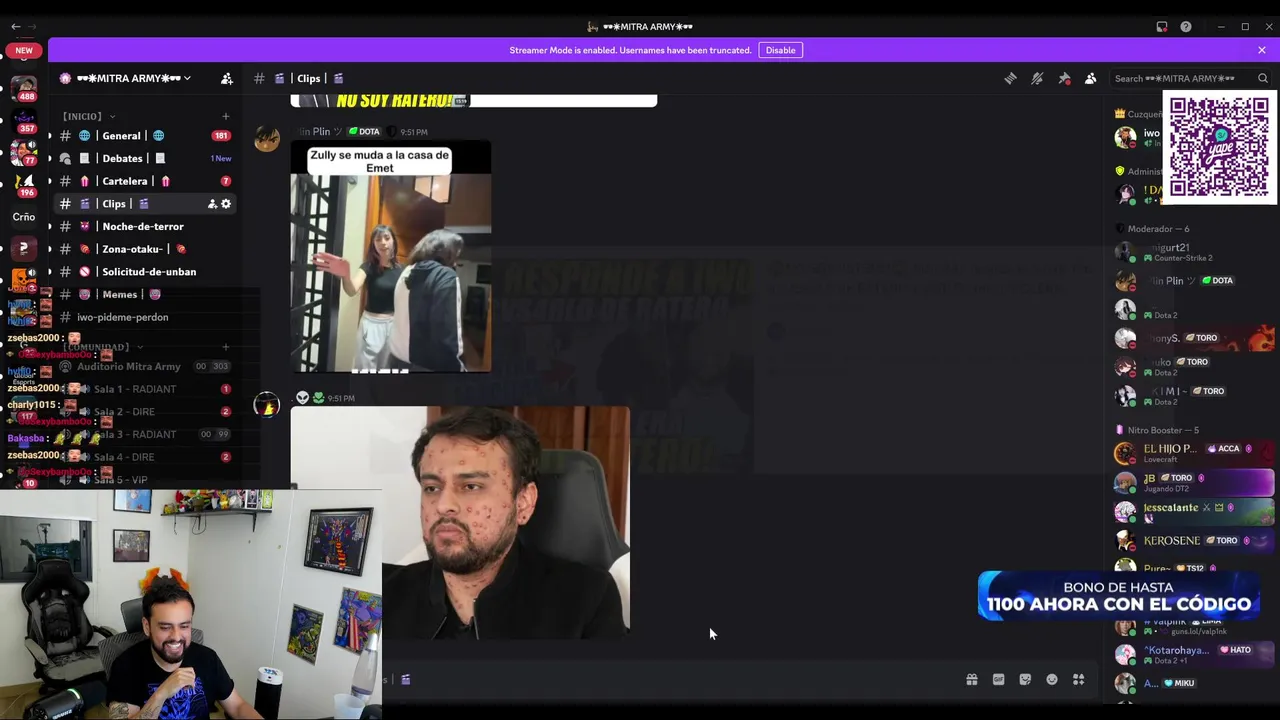Collapse the INICIO category
Screen dimensions: 1280x720
pyautogui.click(x=88, y=116)
